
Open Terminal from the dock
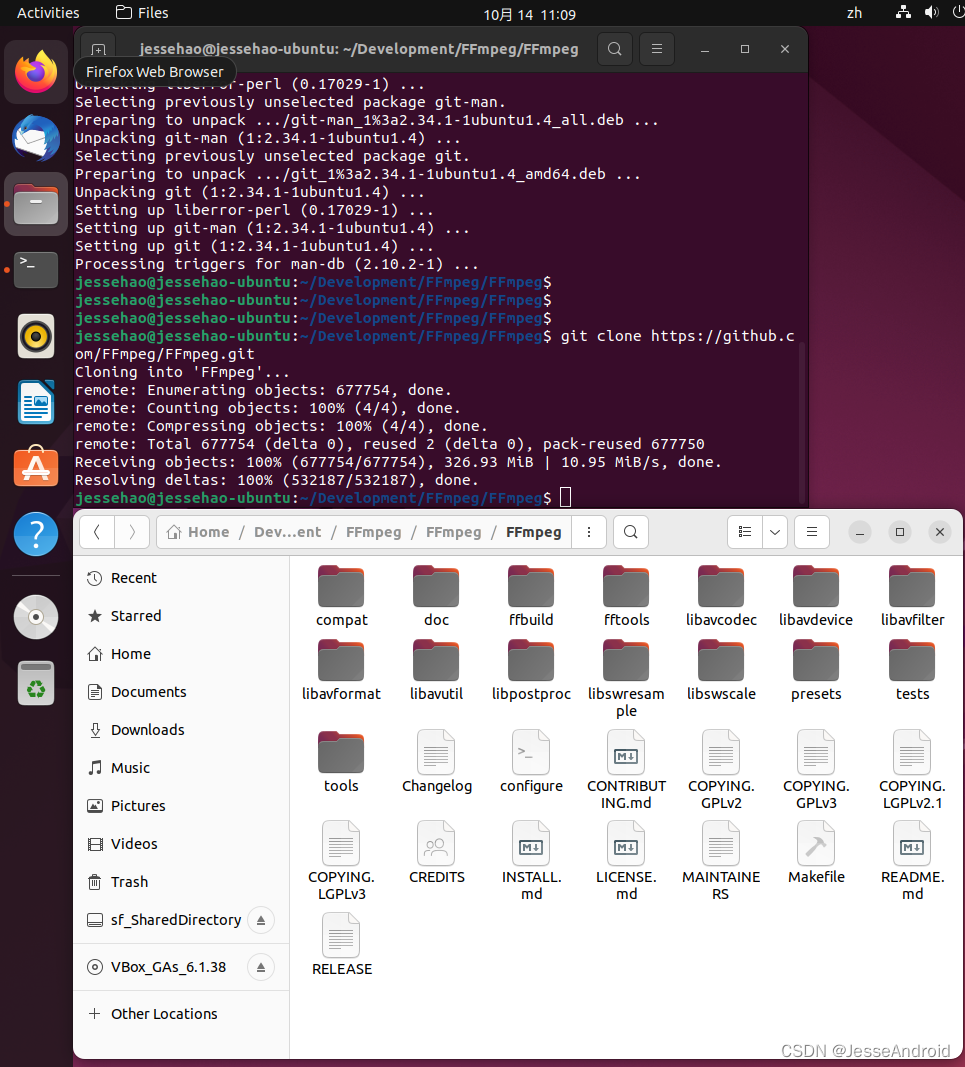36,269
